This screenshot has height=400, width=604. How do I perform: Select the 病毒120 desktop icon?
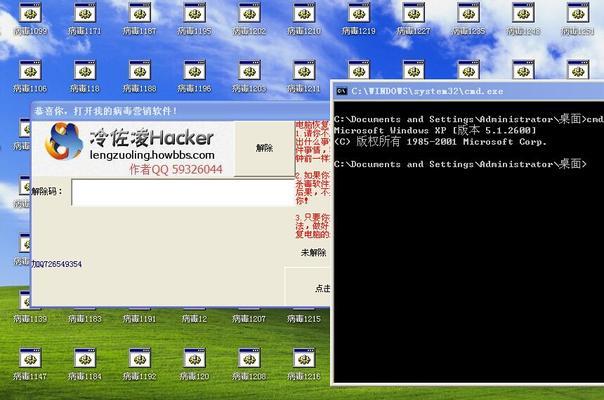point(195,364)
